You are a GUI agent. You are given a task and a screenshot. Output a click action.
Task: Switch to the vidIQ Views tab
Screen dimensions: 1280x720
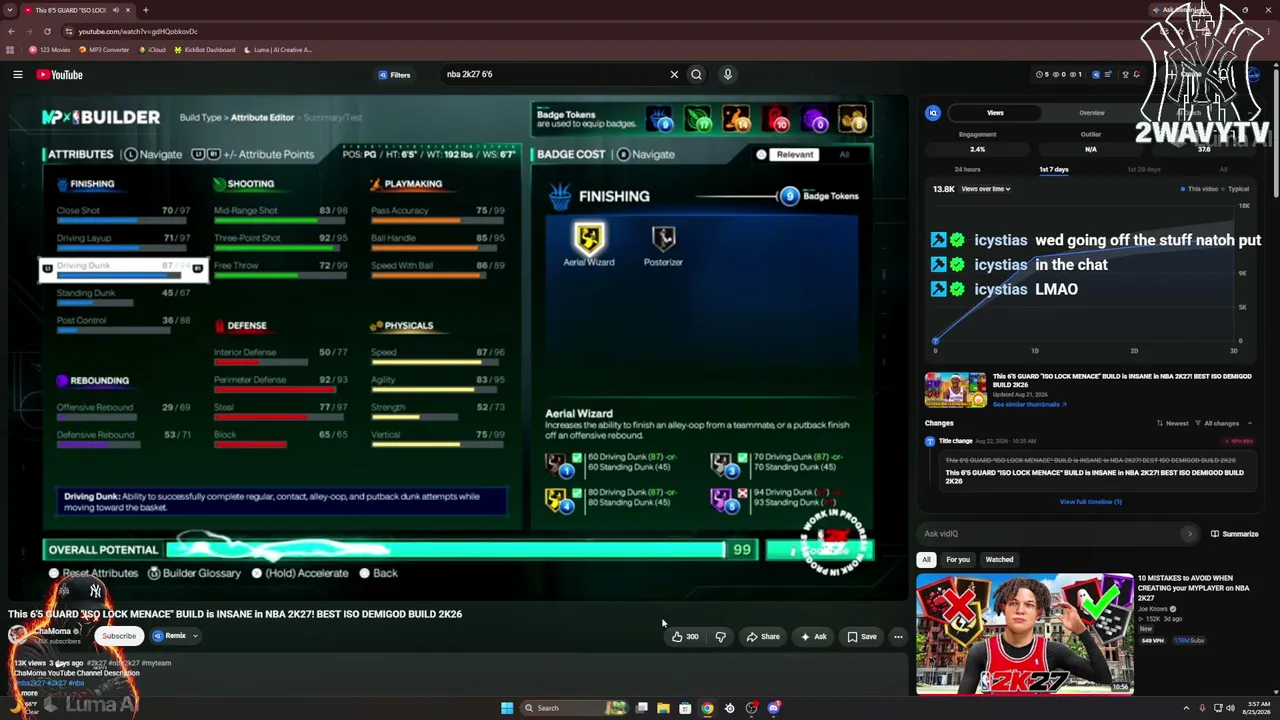995,113
